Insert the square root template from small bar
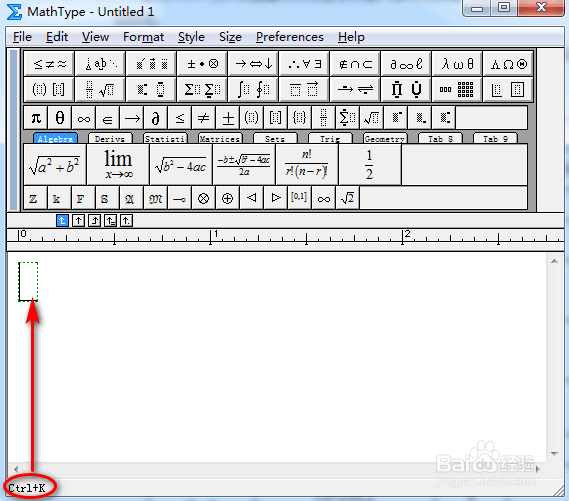 click(371, 118)
